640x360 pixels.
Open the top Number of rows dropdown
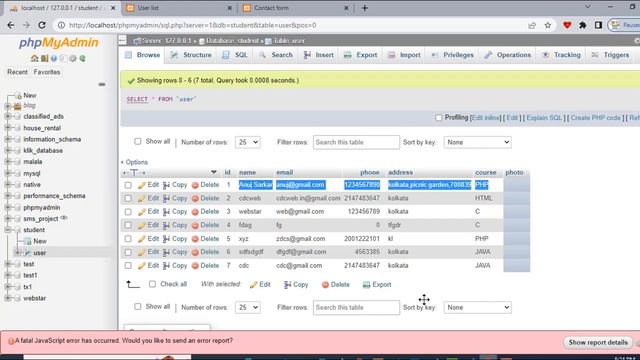[x=248, y=142]
